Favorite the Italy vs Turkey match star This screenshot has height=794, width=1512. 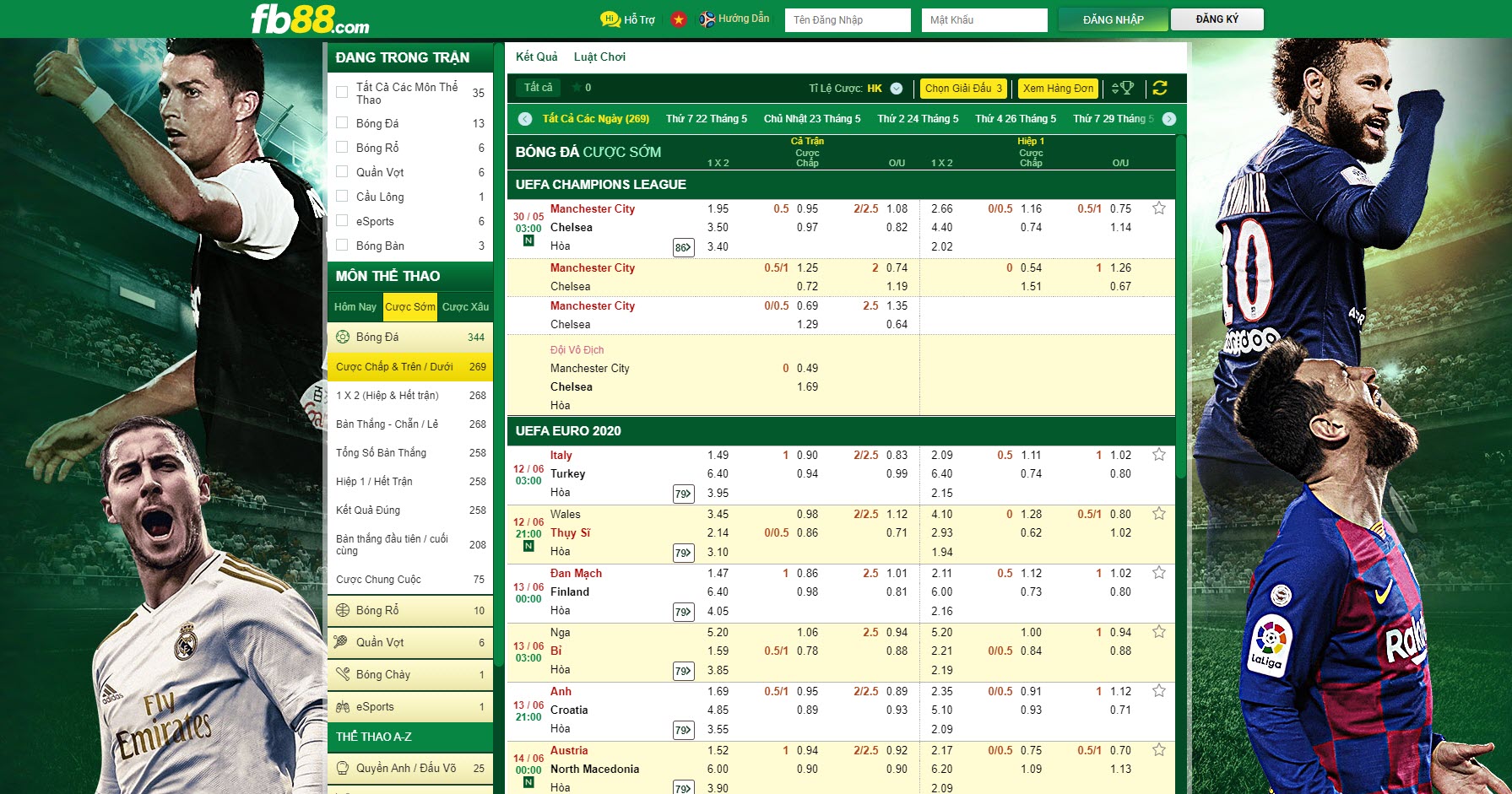click(x=1159, y=455)
